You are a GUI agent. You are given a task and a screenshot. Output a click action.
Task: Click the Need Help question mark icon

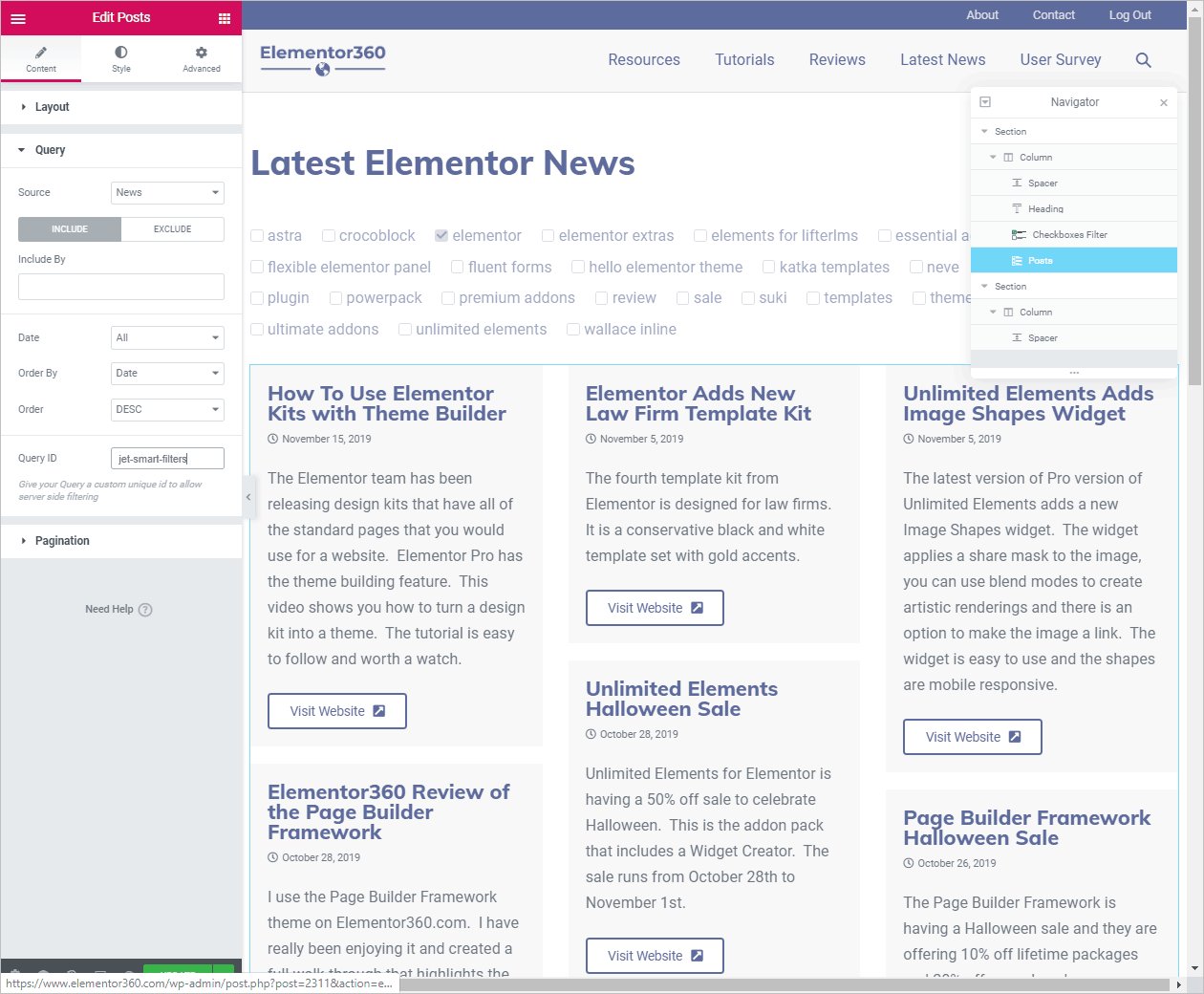[x=145, y=610]
